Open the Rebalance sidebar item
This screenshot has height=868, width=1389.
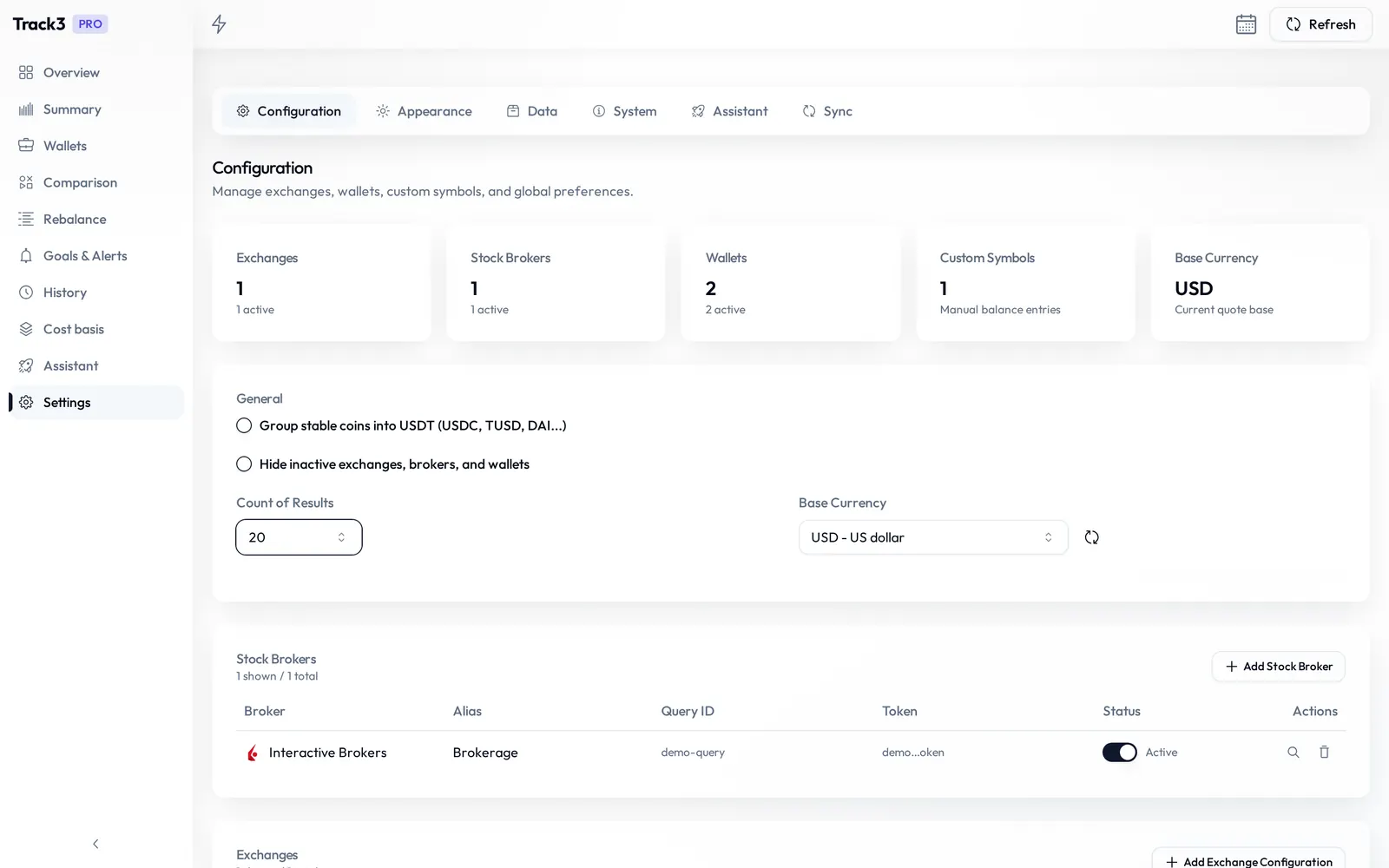pos(95,220)
